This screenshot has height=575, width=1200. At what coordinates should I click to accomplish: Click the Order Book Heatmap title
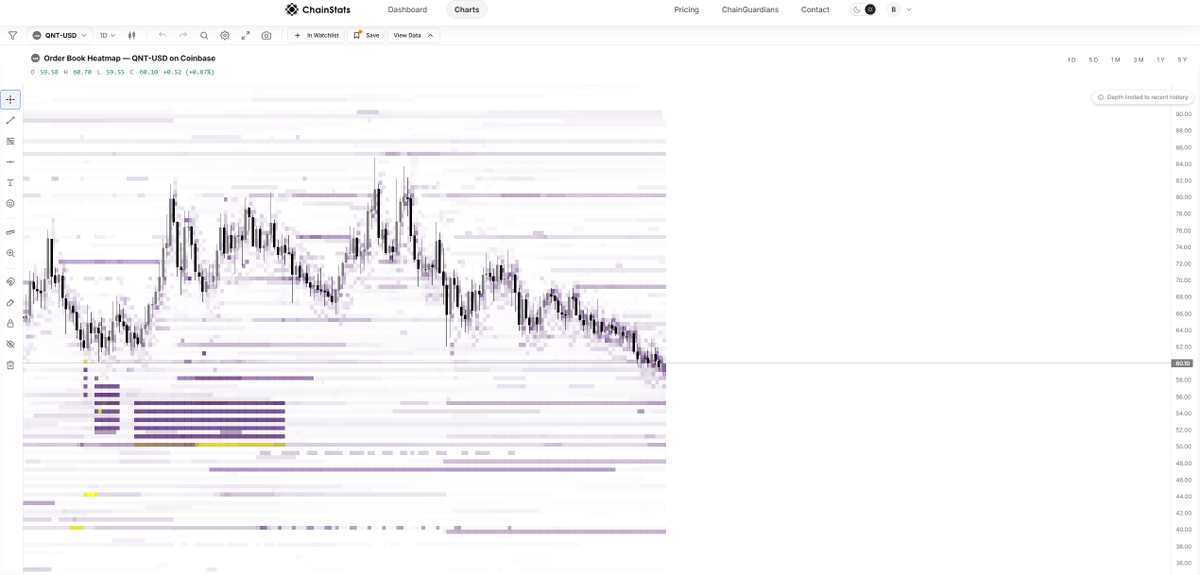point(129,59)
